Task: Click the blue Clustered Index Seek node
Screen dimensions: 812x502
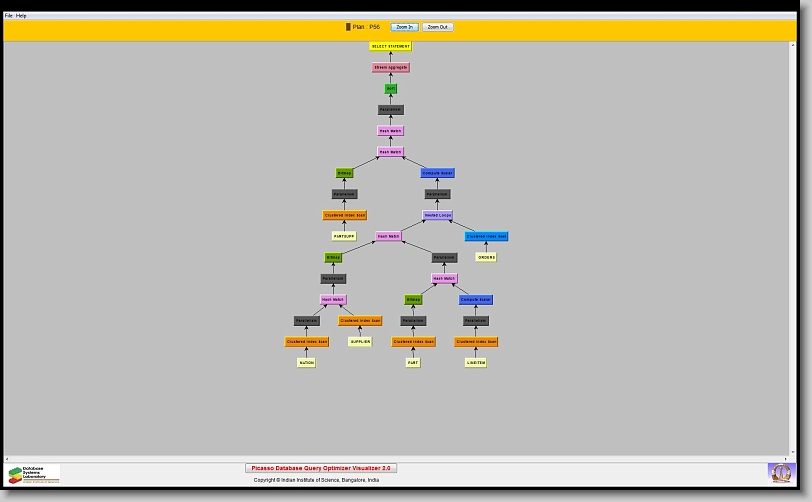Action: click(486, 237)
